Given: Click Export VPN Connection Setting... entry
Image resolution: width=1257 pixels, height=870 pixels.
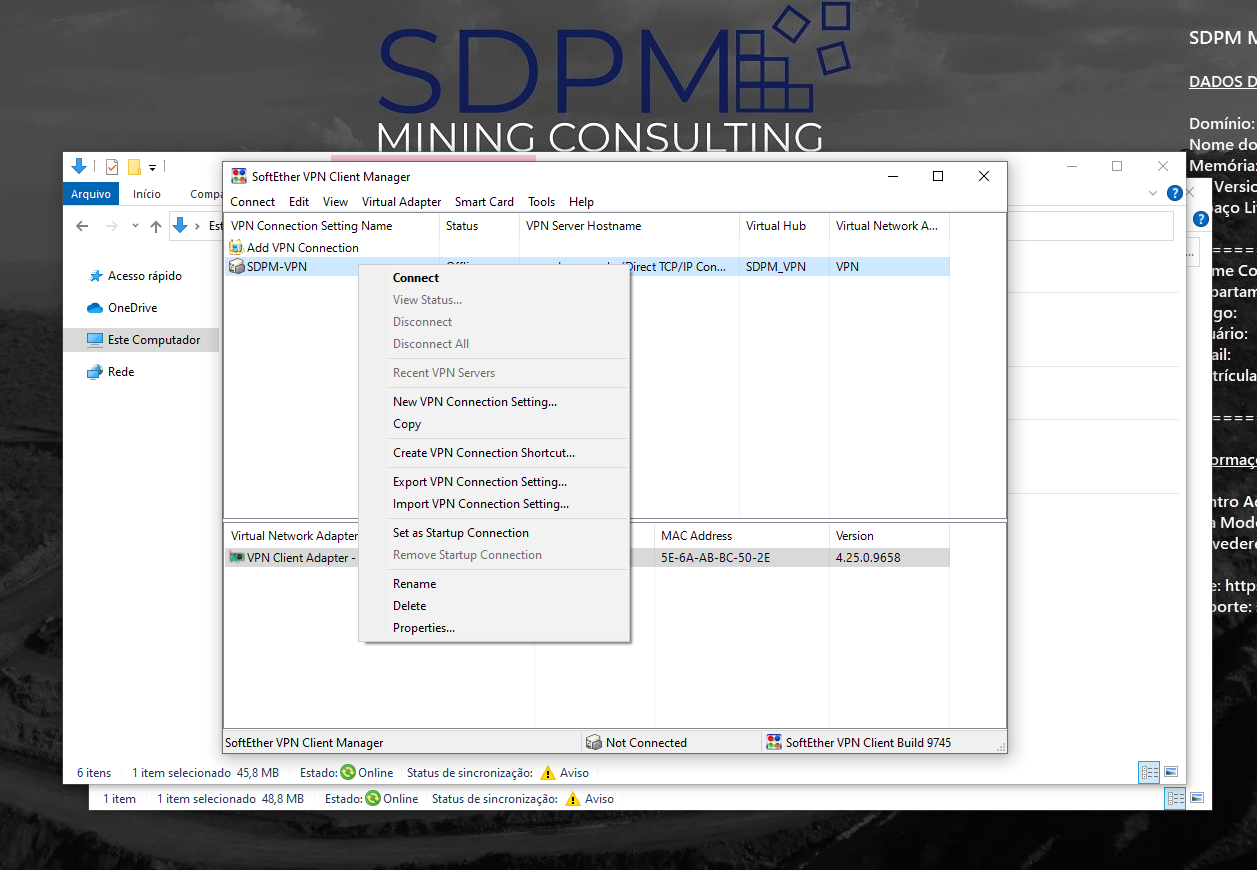Looking at the screenshot, I should point(480,482).
